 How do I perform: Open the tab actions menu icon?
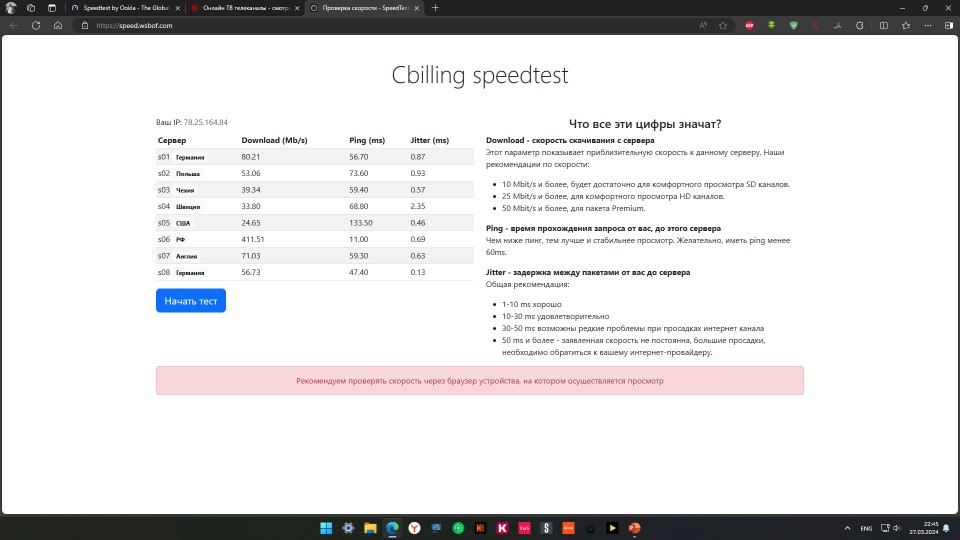point(52,8)
